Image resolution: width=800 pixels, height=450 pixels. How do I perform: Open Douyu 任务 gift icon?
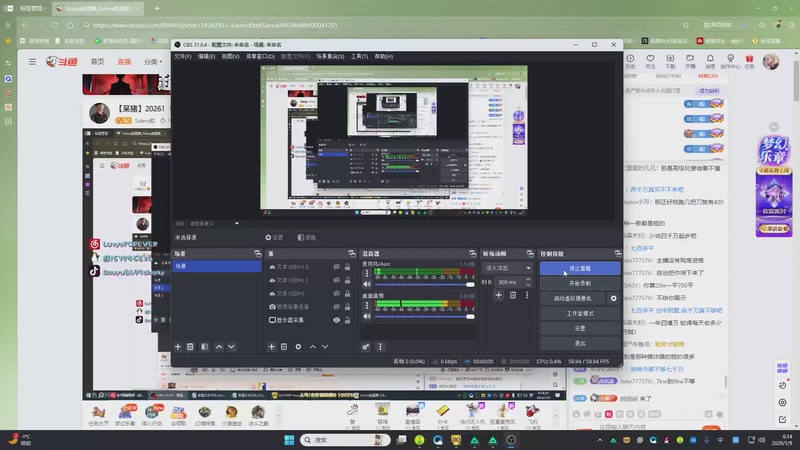[x=749, y=61]
